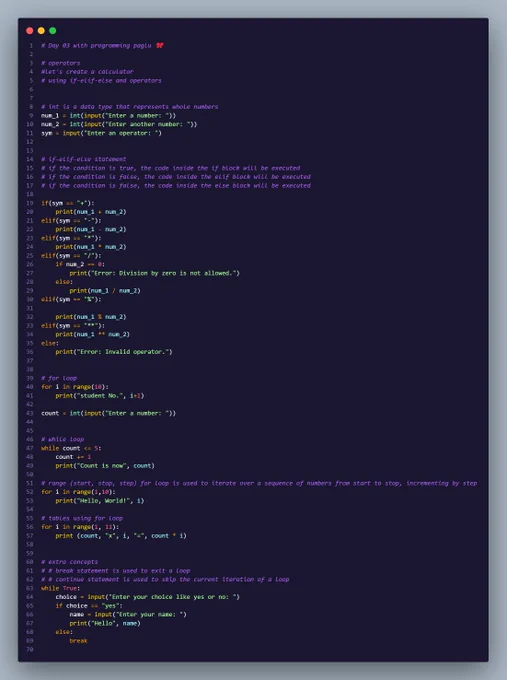
Task: Click line number 31 in the gutter
Action: [x=30, y=308]
